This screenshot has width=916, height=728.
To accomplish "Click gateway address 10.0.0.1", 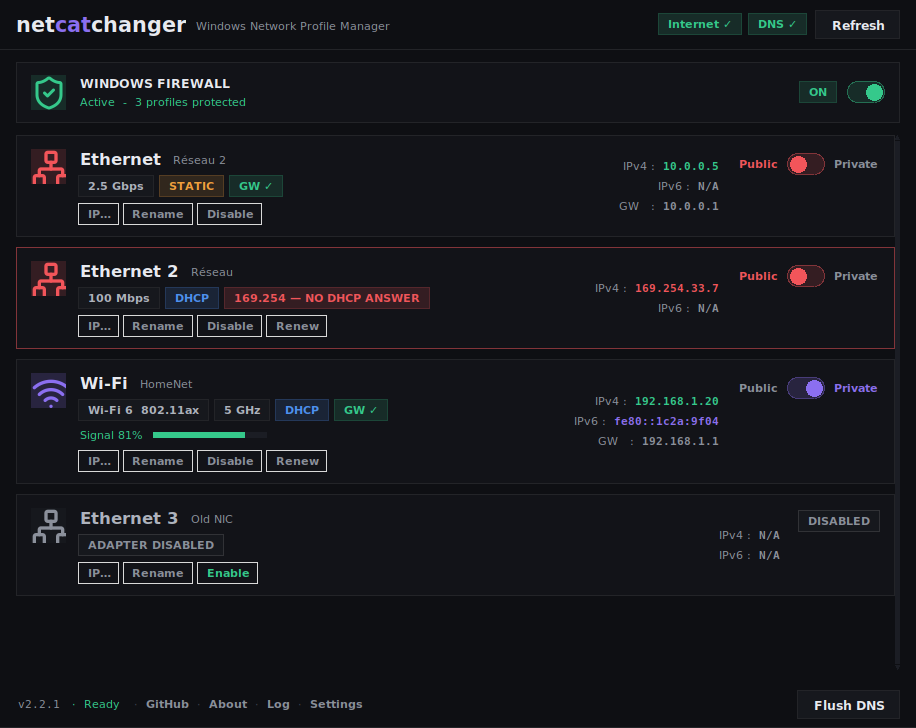I will [691, 206].
